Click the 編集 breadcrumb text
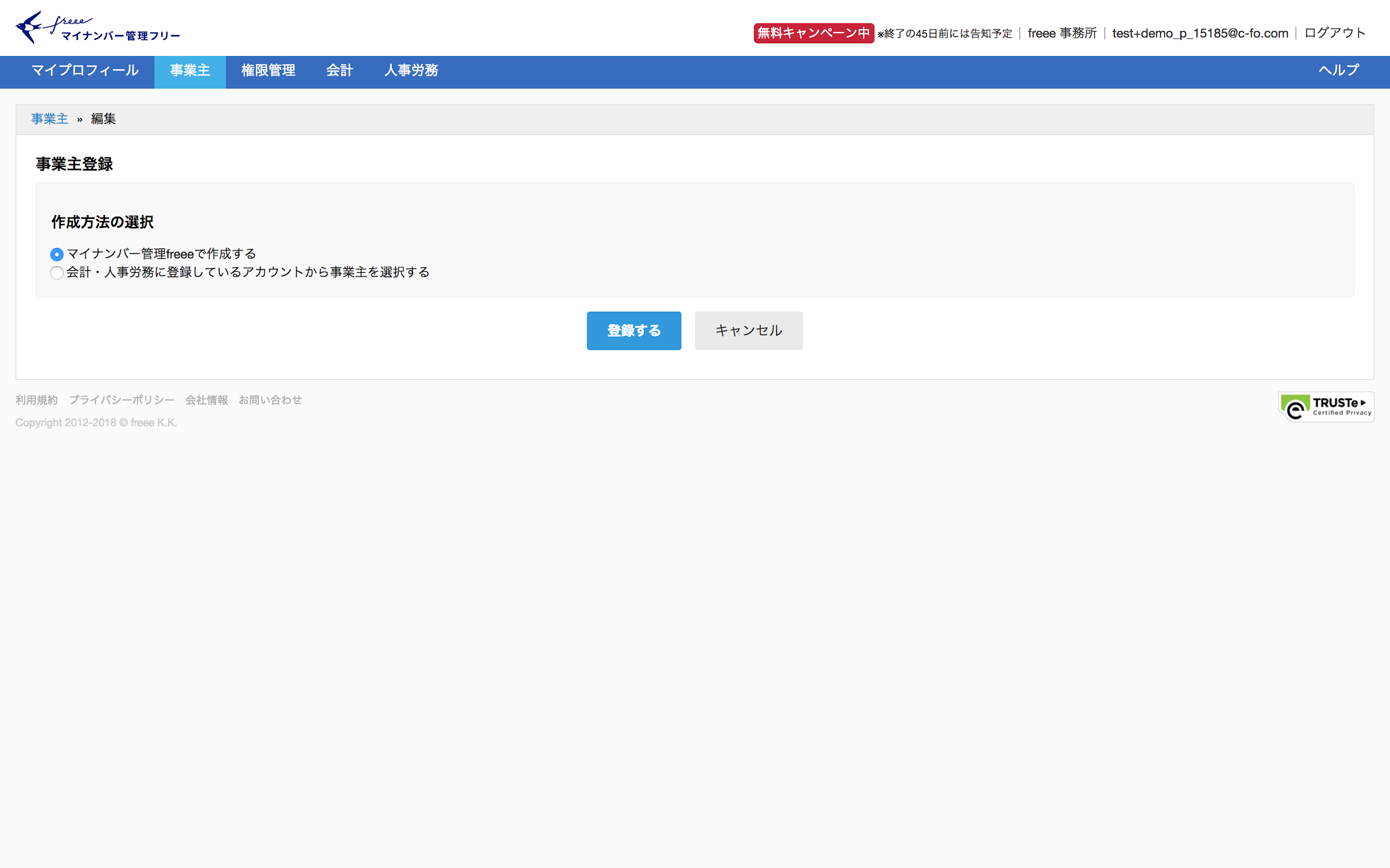Screen dimensions: 1390x868 (x=103, y=119)
